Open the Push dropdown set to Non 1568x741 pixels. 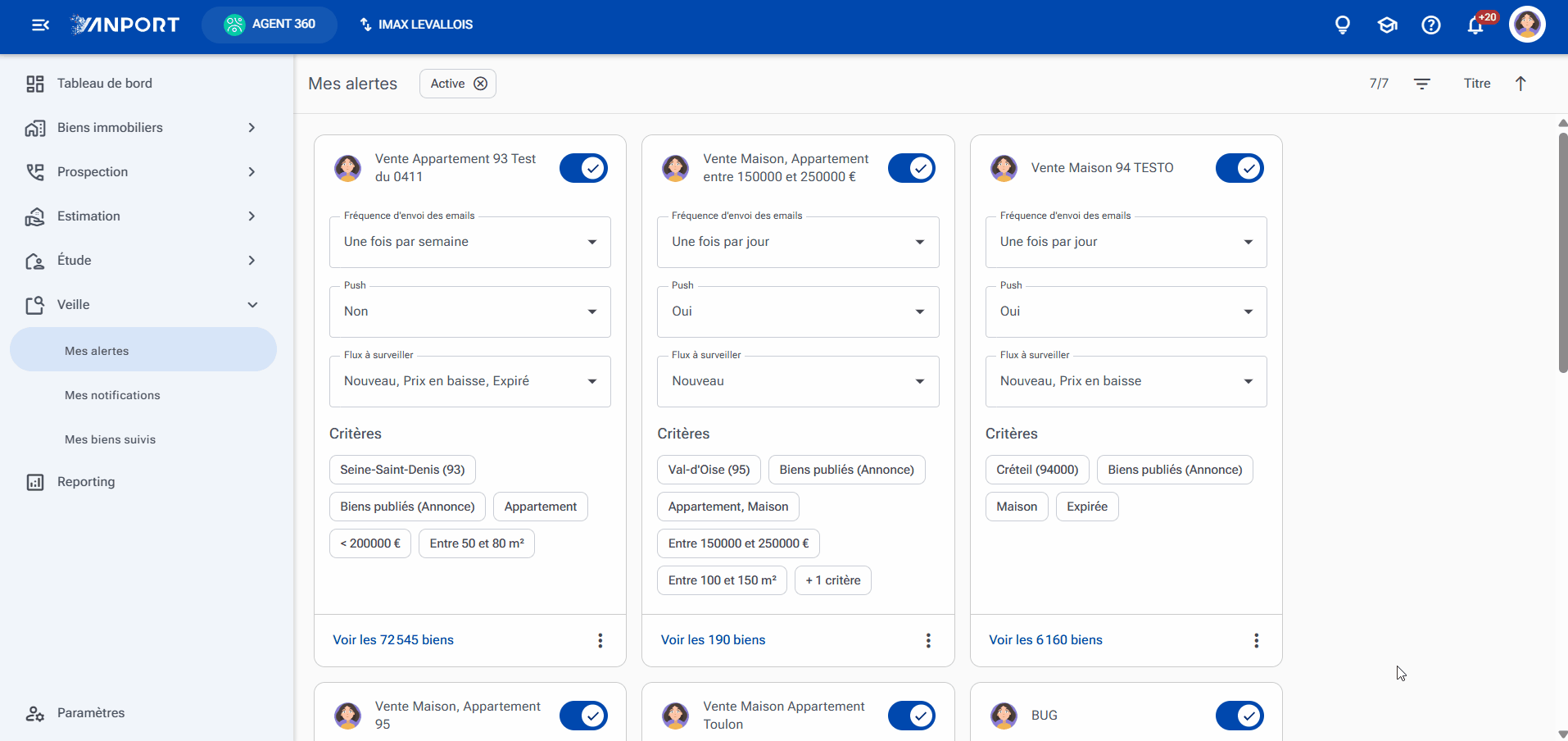pyautogui.click(x=470, y=311)
